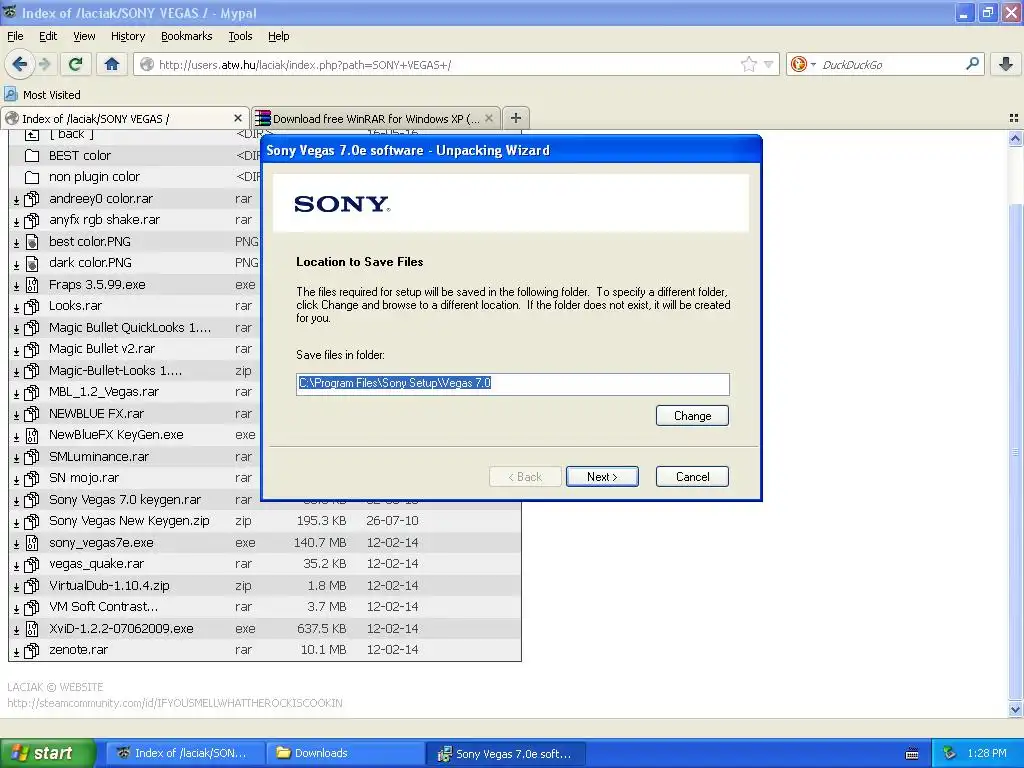
Task: Click the [ back ] directory link
Action: (71, 134)
